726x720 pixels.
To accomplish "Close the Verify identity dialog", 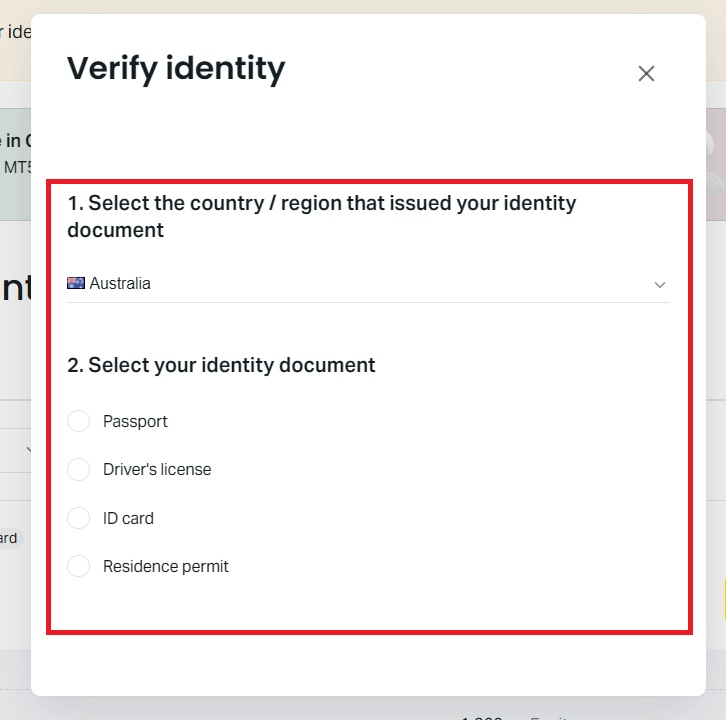I will [646, 73].
